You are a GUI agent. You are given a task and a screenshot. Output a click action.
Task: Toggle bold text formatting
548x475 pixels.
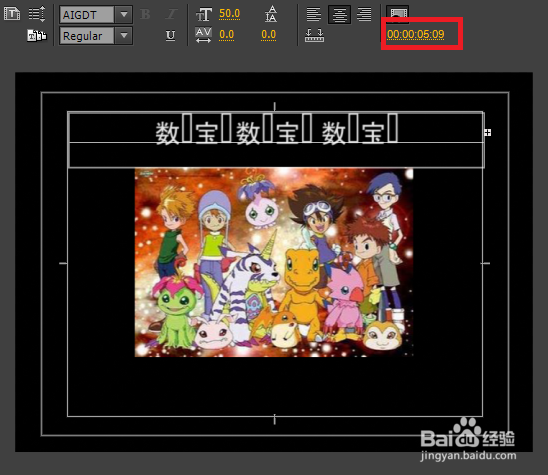(145, 14)
